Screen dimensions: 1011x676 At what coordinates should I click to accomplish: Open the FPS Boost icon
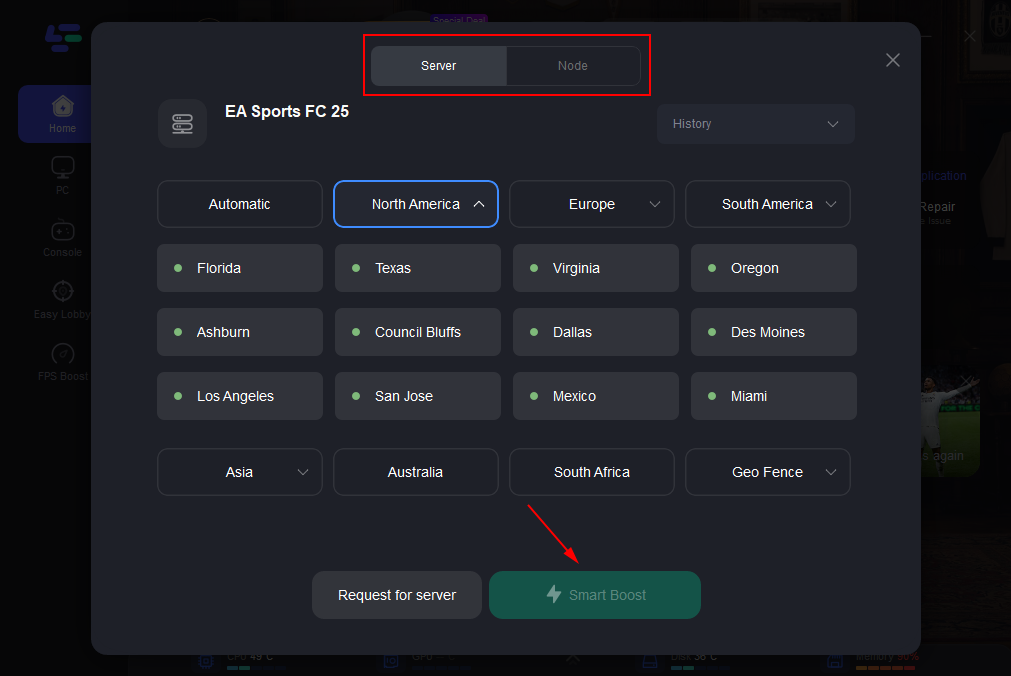point(62,354)
